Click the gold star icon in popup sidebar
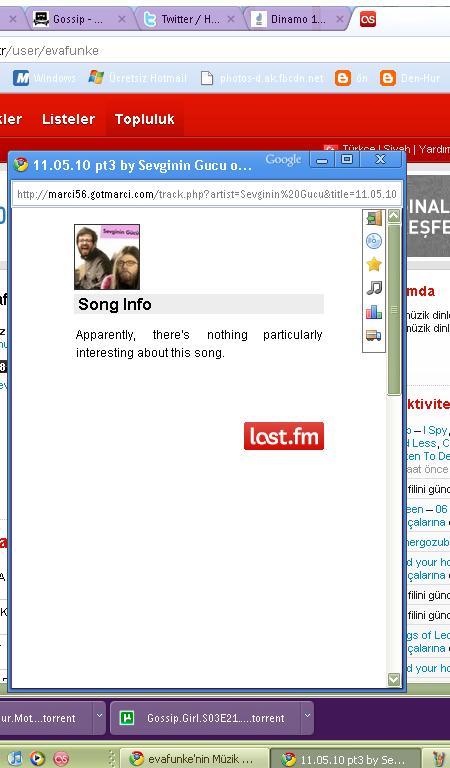This screenshot has height=768, width=450. pos(374,264)
